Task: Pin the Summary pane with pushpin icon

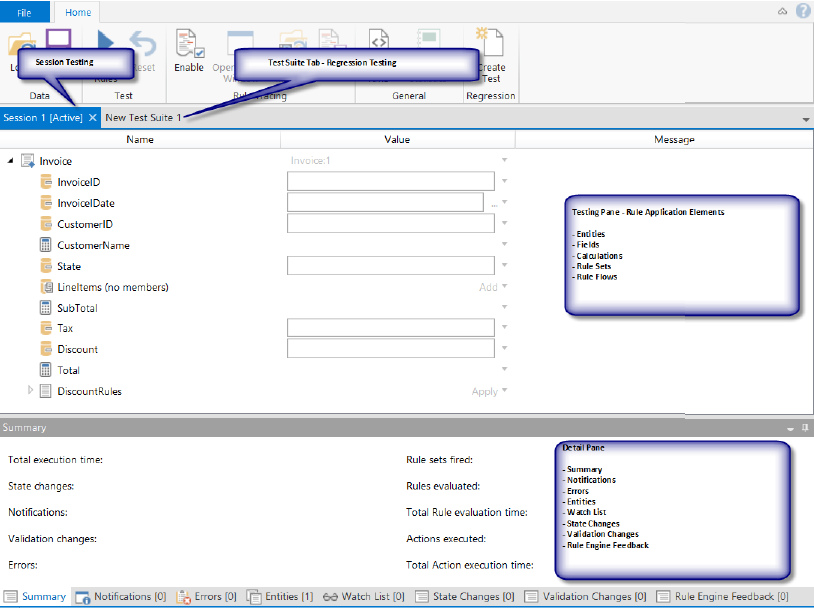Action: pos(804,428)
